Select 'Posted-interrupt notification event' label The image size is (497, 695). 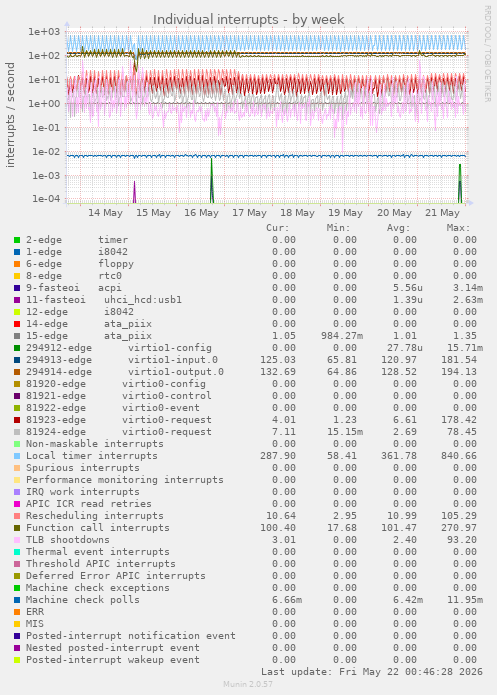coord(131,636)
